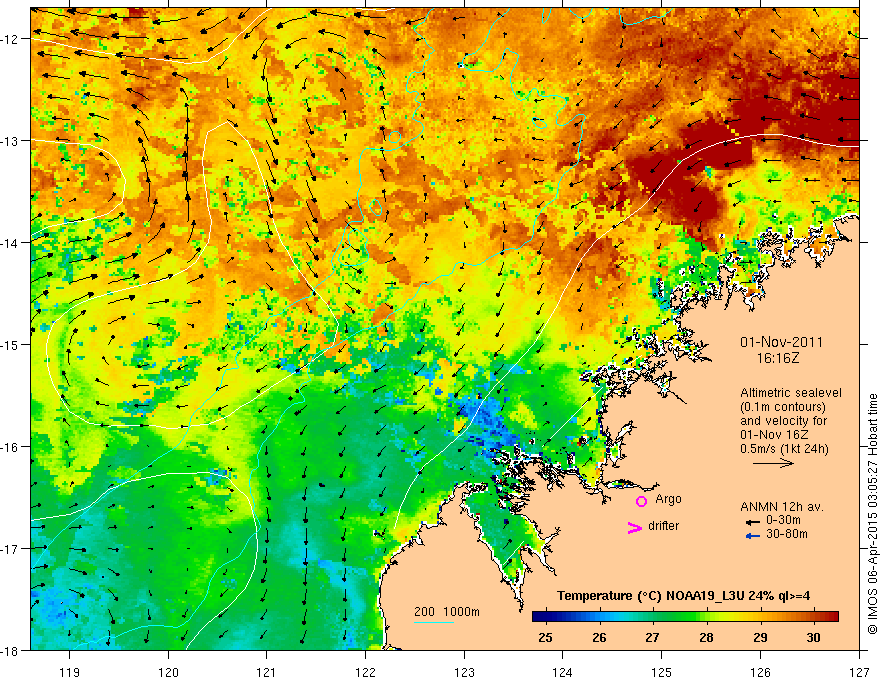This screenshot has width=880, height=680.
Task: Click the vertical IMOS copyright timestamp text
Action: [x=872, y=513]
